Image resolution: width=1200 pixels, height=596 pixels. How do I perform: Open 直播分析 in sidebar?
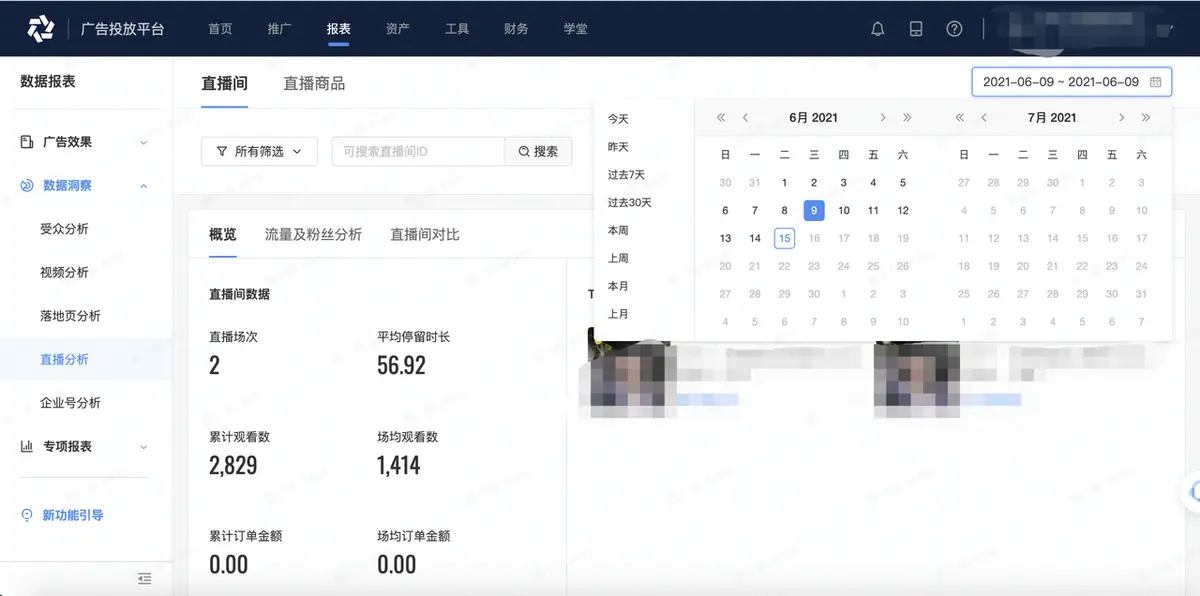[64, 360]
